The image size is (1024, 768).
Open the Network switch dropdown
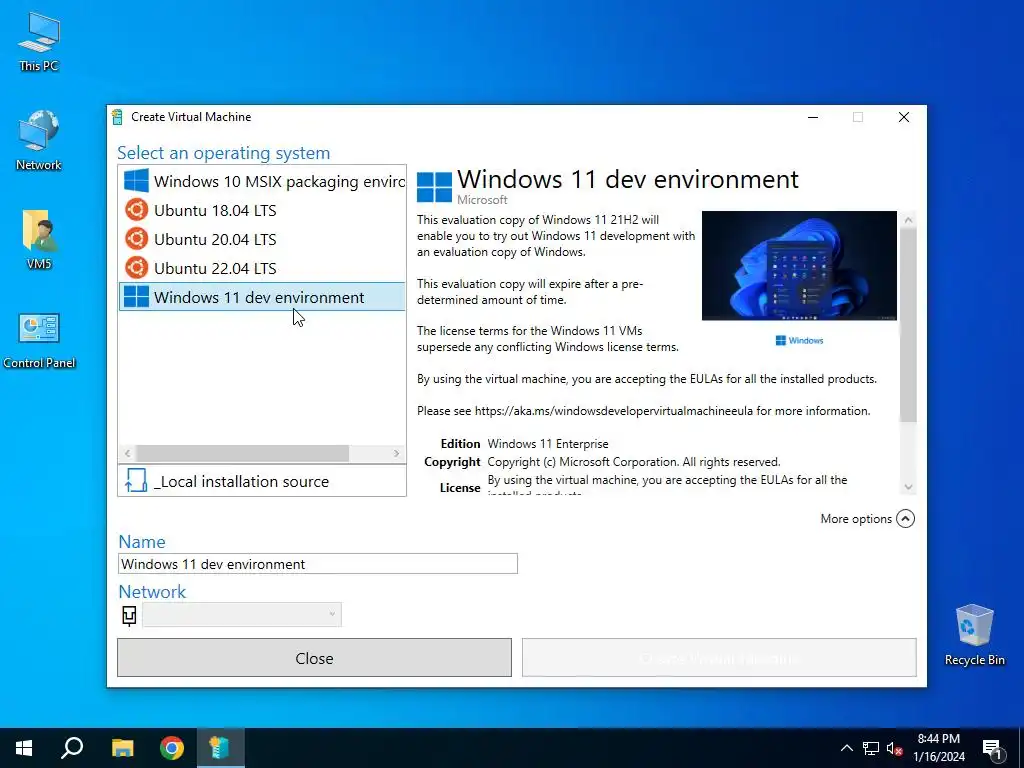tap(242, 615)
